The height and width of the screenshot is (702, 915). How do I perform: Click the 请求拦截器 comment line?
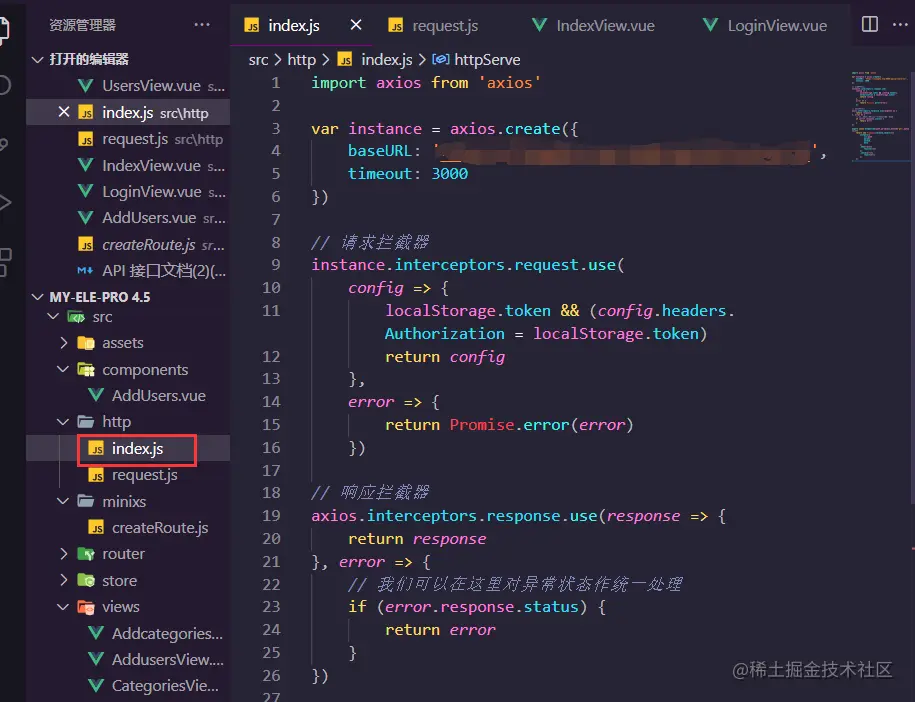coord(370,242)
